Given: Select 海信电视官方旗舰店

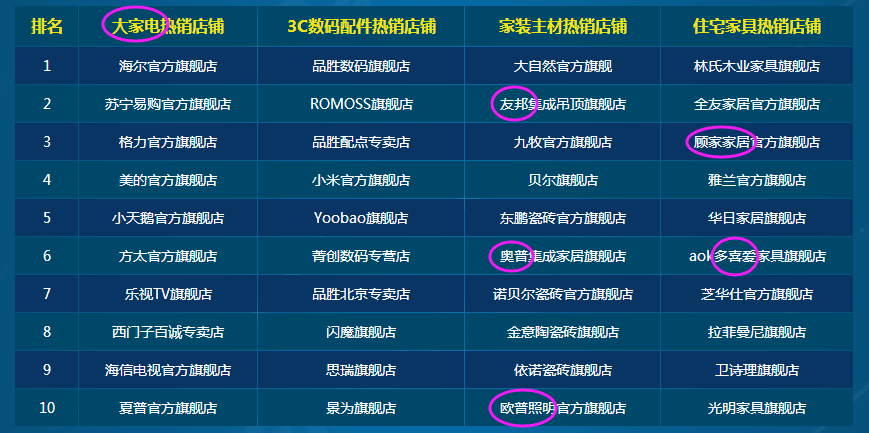Looking at the screenshot, I should pyautogui.click(x=168, y=370).
